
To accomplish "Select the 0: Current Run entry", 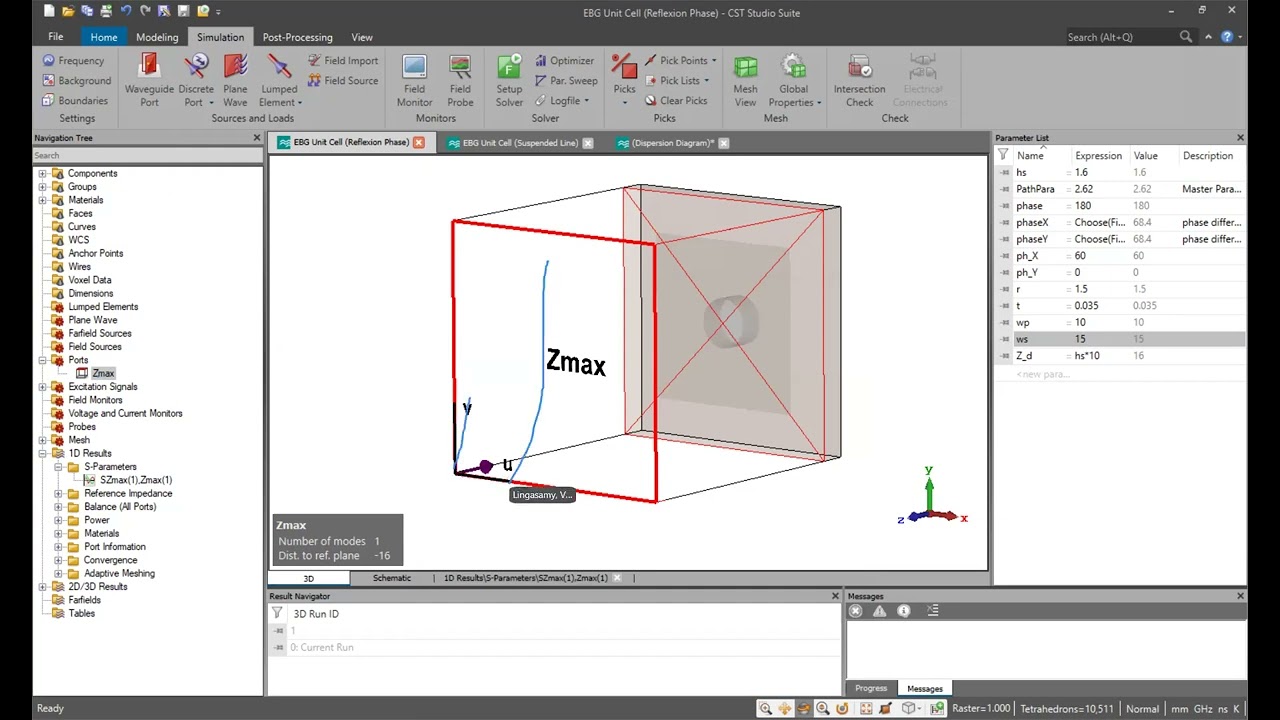I will (321, 647).
